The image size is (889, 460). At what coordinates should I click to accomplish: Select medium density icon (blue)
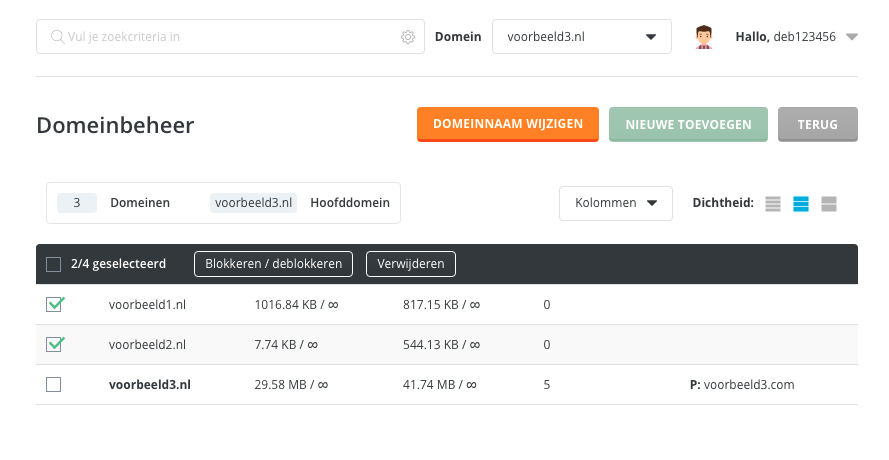click(x=801, y=204)
